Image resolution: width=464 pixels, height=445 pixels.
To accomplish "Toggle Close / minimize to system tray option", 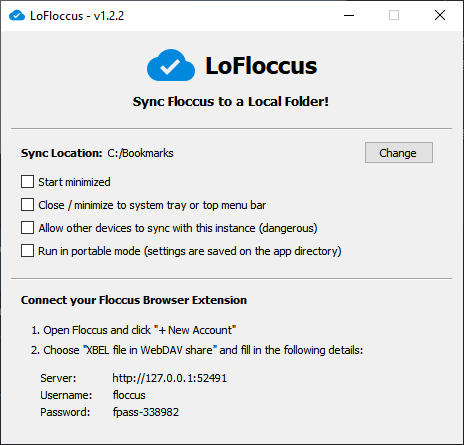I will point(27,205).
